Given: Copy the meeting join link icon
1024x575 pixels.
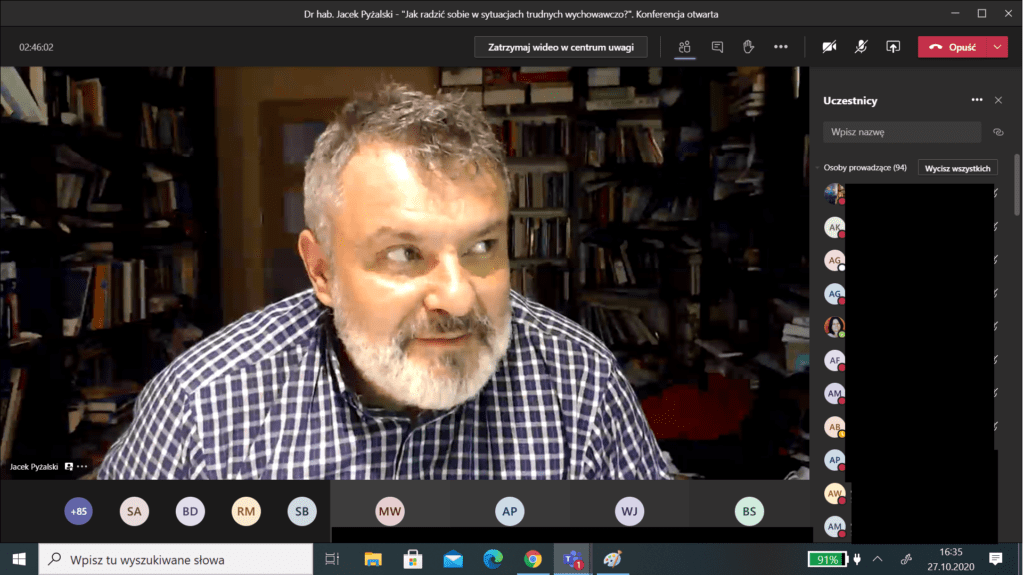Looking at the screenshot, I should pos(997,132).
